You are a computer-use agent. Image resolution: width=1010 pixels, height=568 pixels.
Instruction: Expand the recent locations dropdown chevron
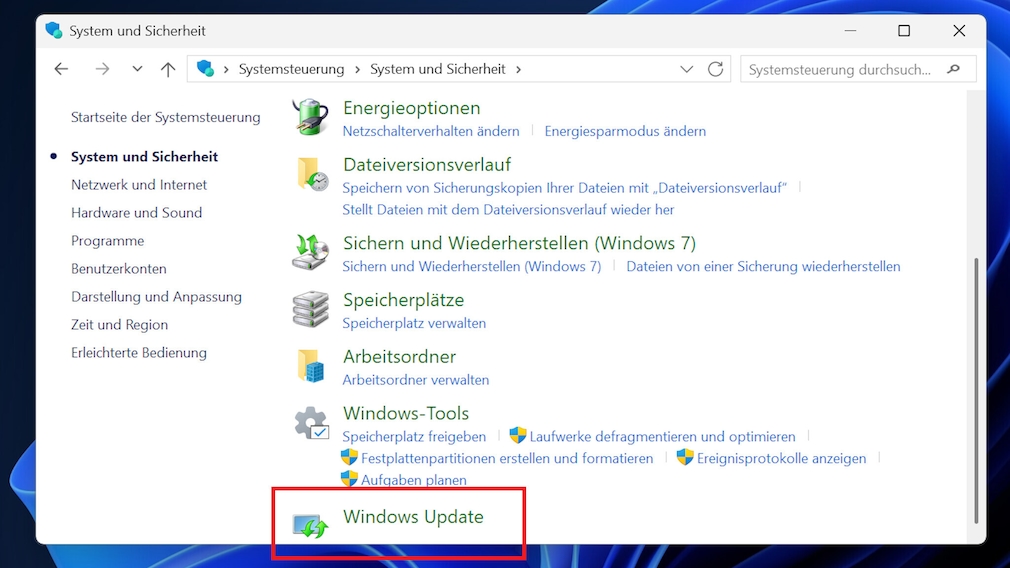pyautogui.click(x=137, y=69)
